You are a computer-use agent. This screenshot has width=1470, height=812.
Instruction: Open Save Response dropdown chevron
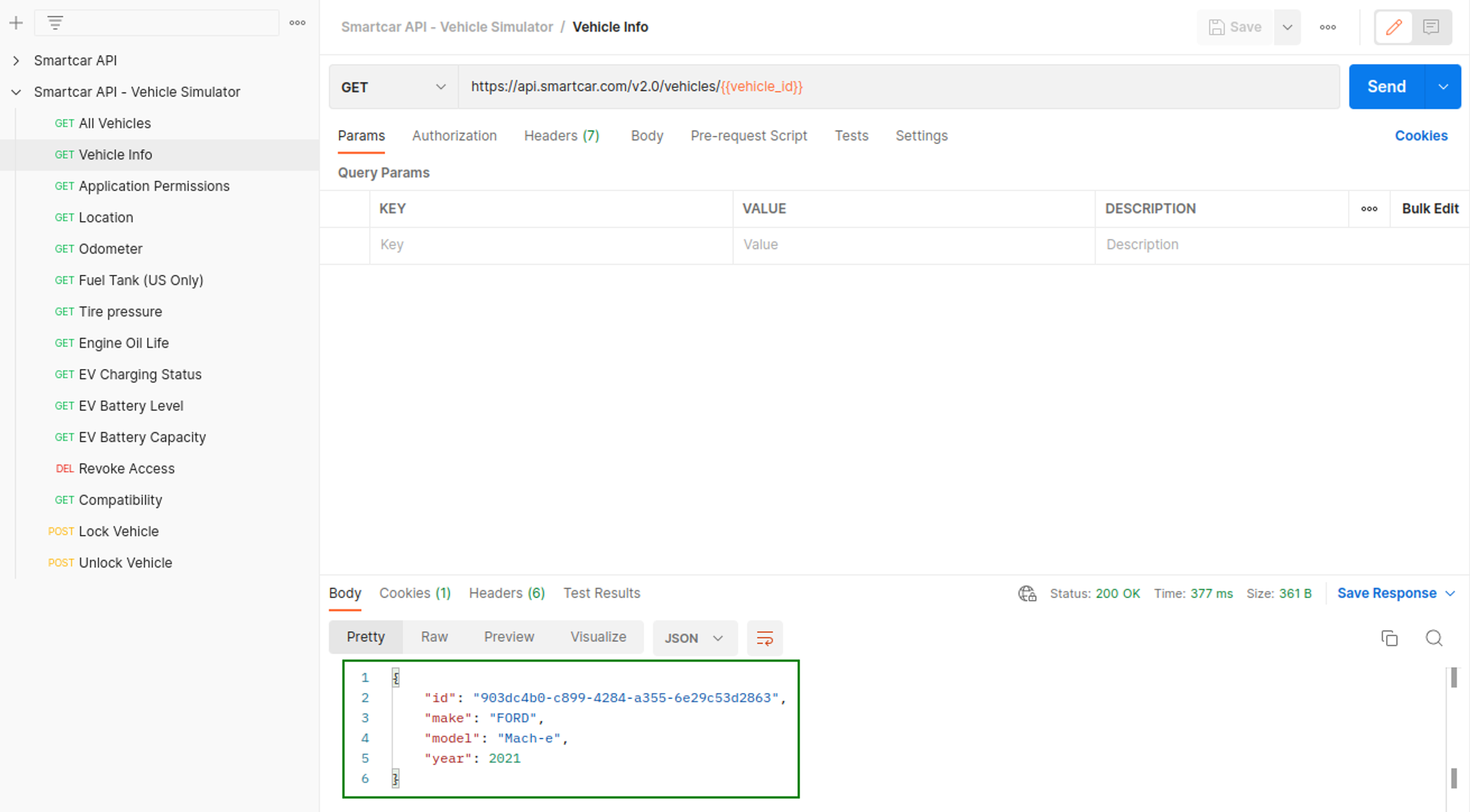point(1449,594)
